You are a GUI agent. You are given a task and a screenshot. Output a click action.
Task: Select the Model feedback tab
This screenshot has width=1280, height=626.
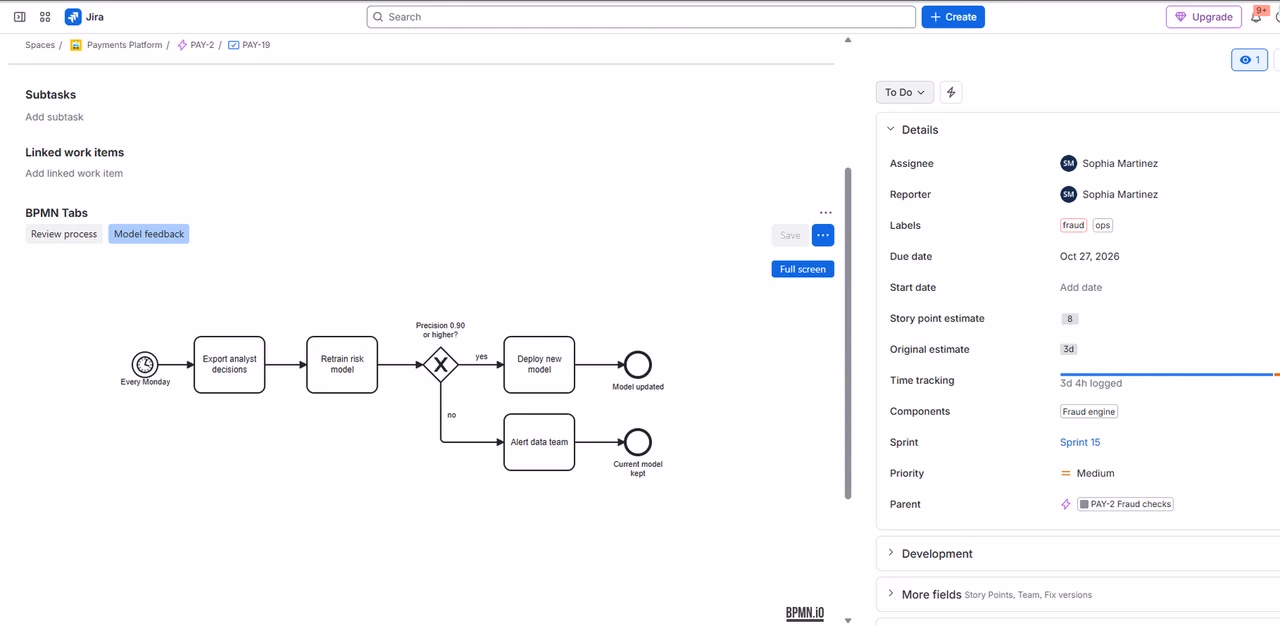149,234
